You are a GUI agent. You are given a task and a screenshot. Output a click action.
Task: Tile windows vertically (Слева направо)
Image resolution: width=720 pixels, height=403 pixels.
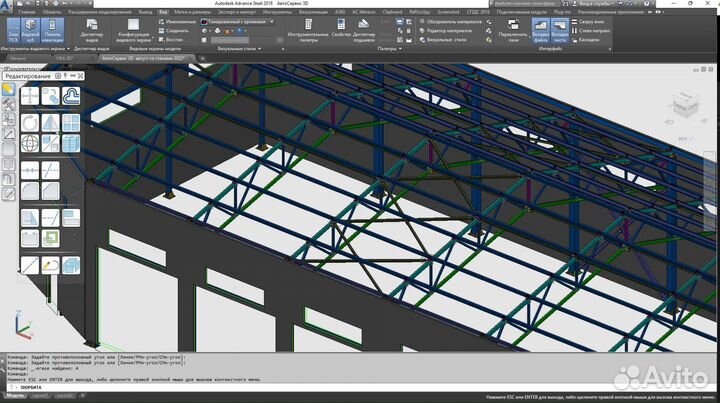point(591,31)
